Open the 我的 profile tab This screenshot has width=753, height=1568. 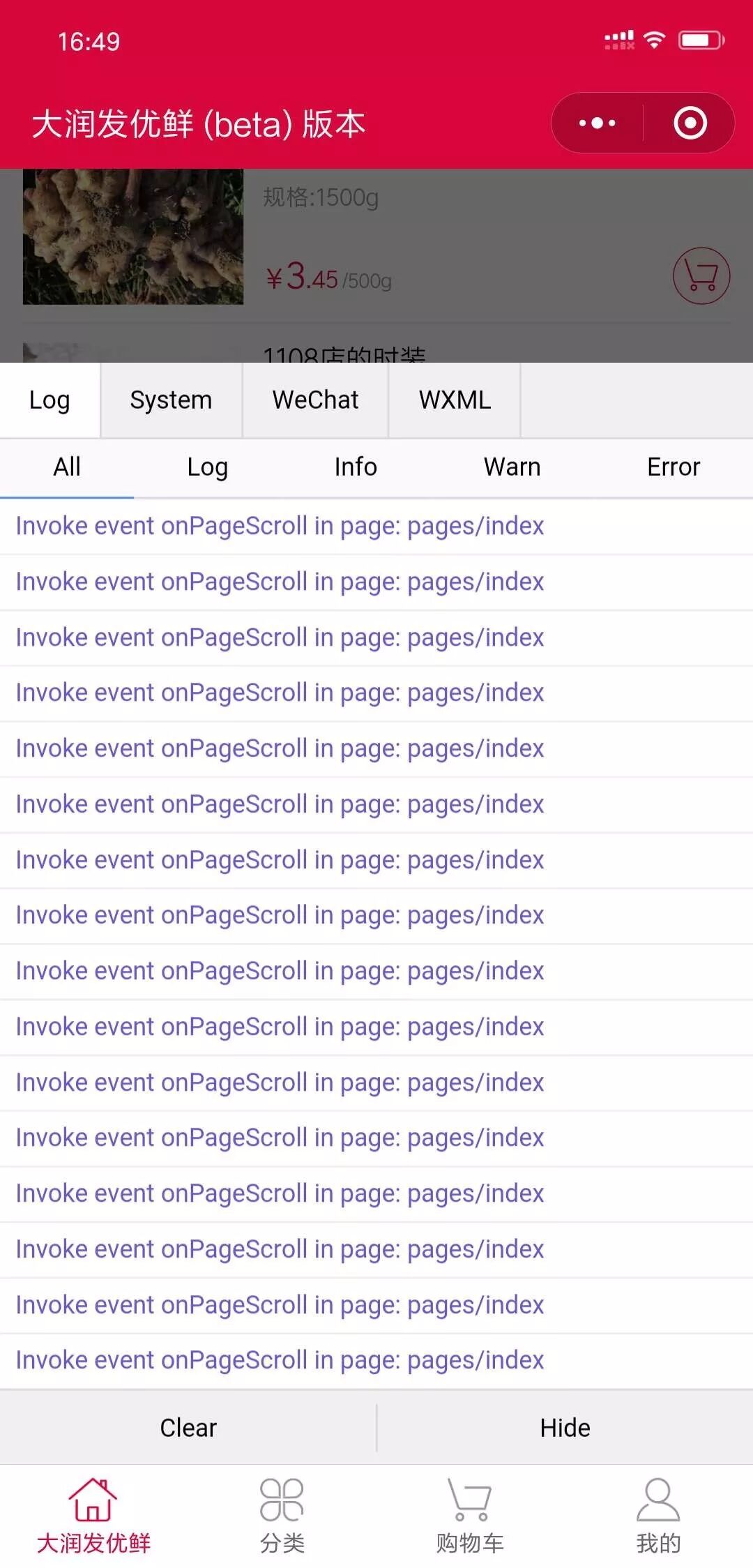pyautogui.click(x=658, y=1515)
